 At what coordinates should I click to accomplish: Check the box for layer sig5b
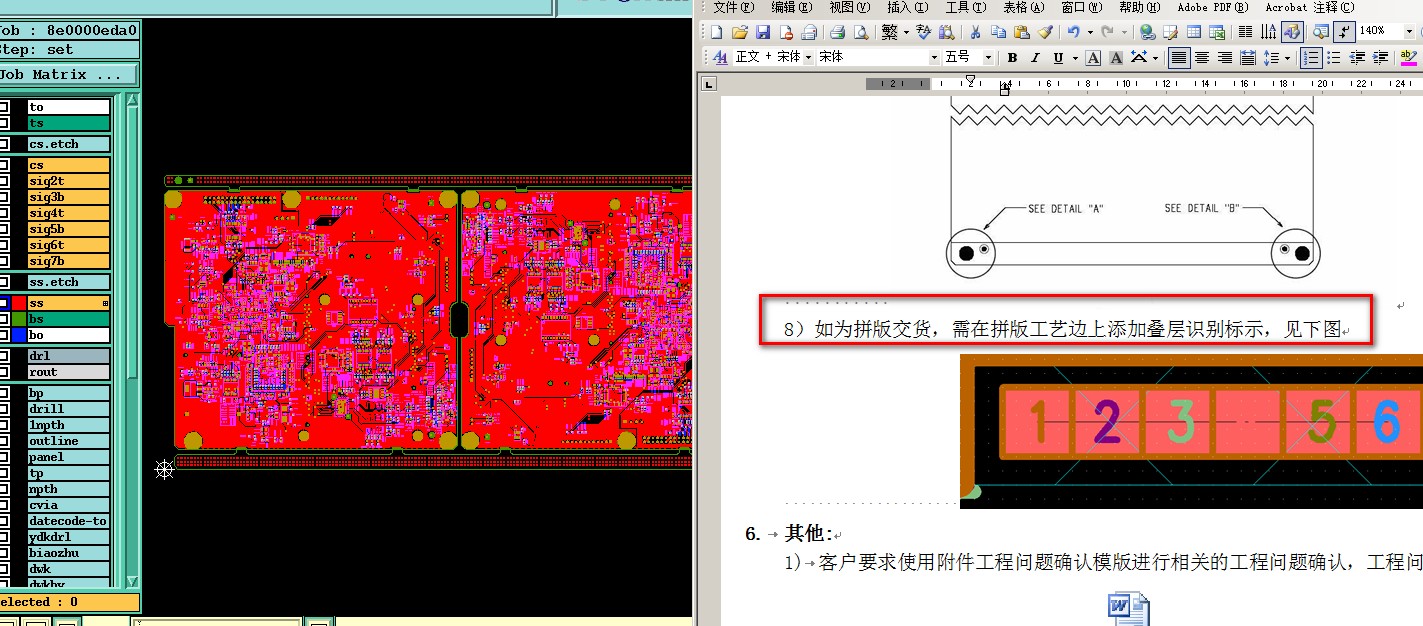pos(4,229)
